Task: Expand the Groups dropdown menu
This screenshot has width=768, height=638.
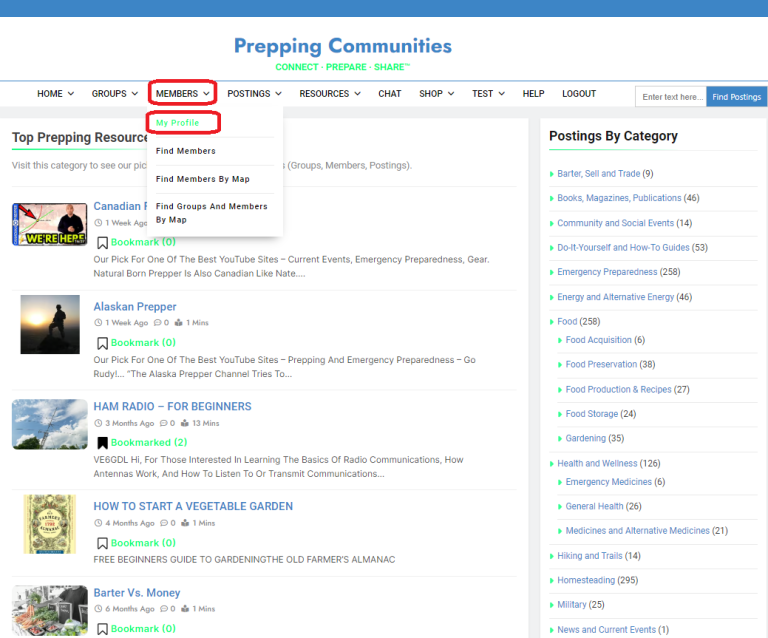Action: (114, 94)
